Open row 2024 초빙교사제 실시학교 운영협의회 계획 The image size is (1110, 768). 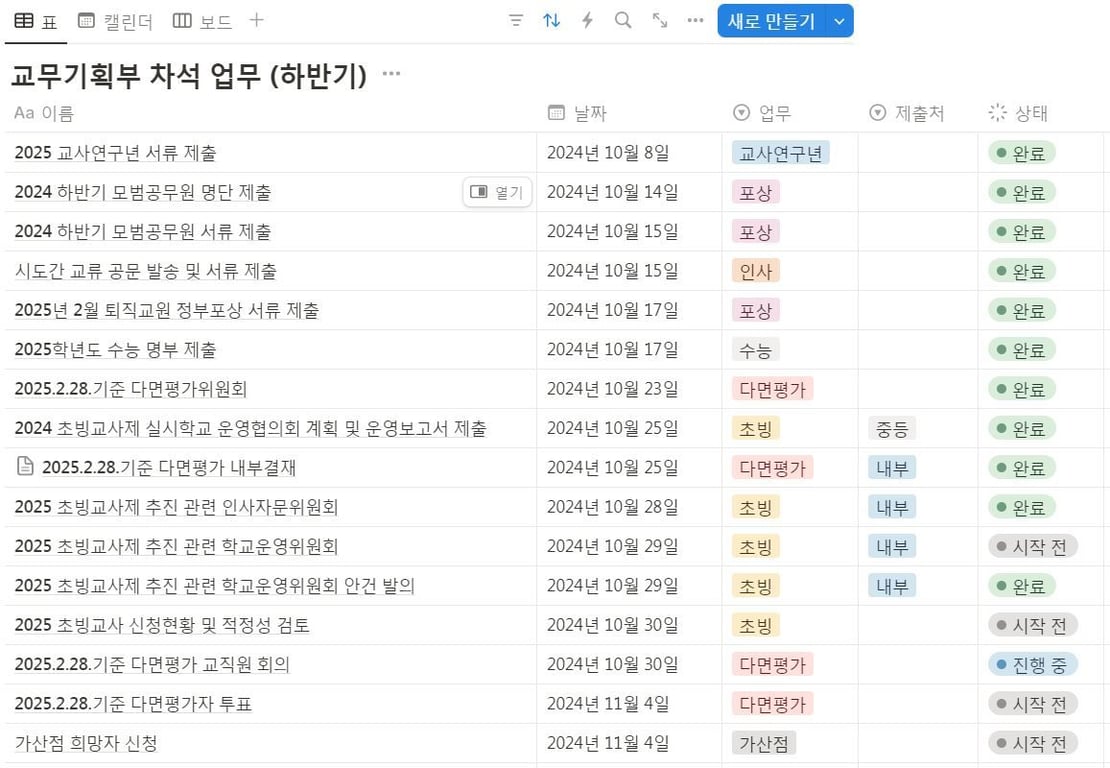(x=251, y=428)
